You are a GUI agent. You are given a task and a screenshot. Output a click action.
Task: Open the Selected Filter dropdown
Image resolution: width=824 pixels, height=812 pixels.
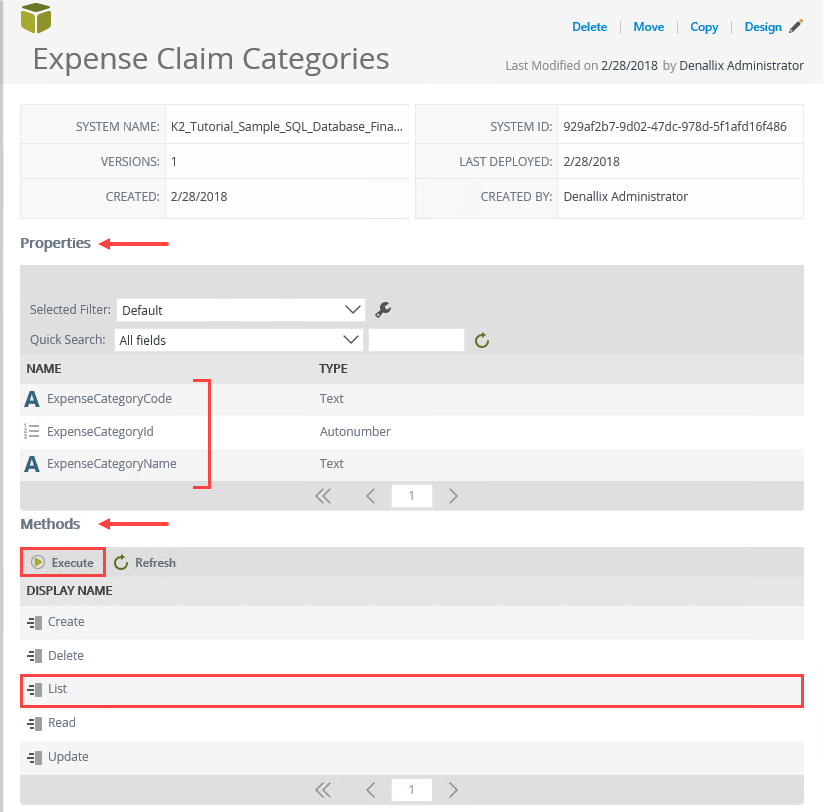click(240, 310)
